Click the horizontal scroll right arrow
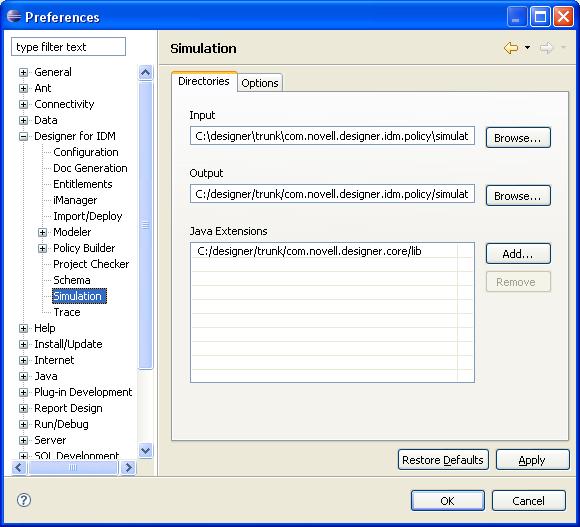This screenshot has width=580, height=527. coord(128,468)
